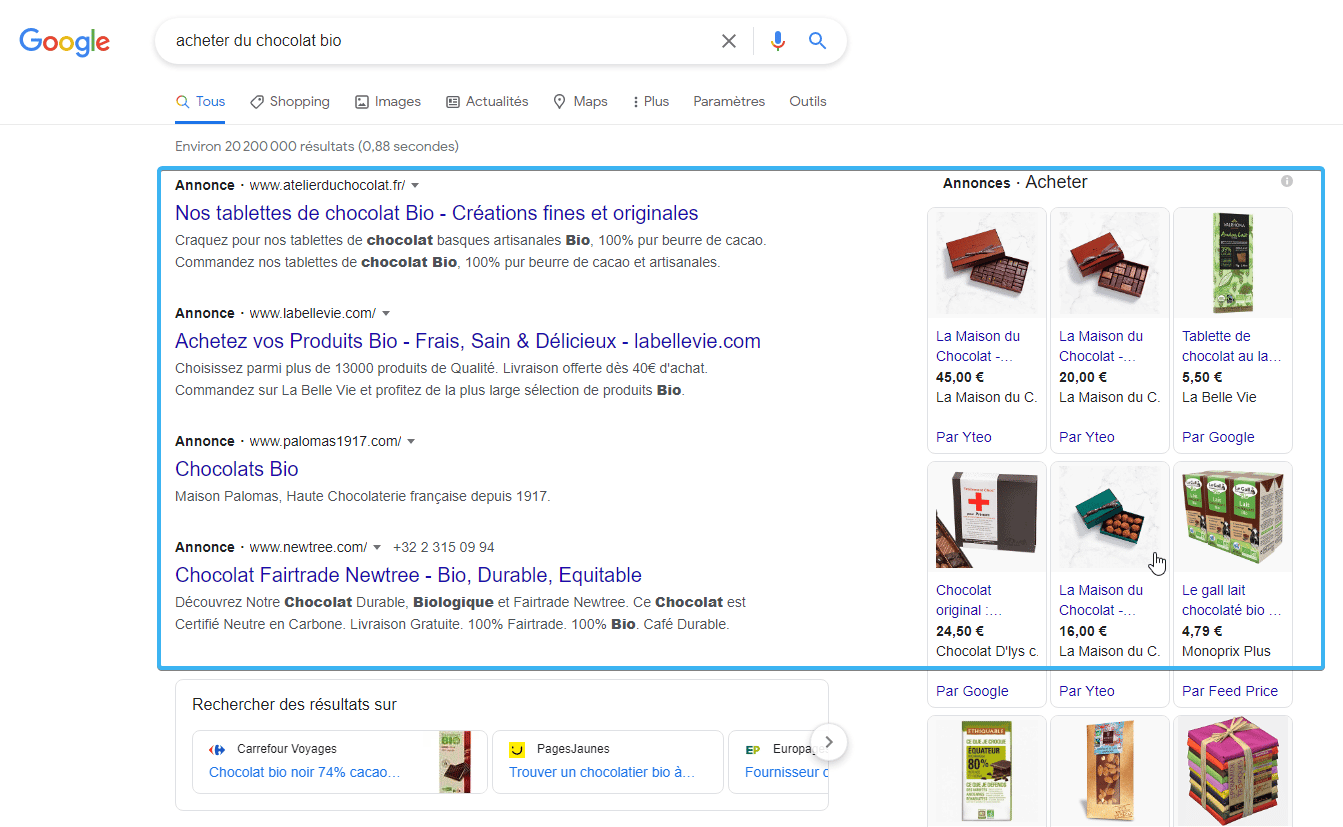The width and height of the screenshot is (1343, 827).
Task: Click the 'Chocolat D'lys c.' seller text
Action: tap(987, 651)
